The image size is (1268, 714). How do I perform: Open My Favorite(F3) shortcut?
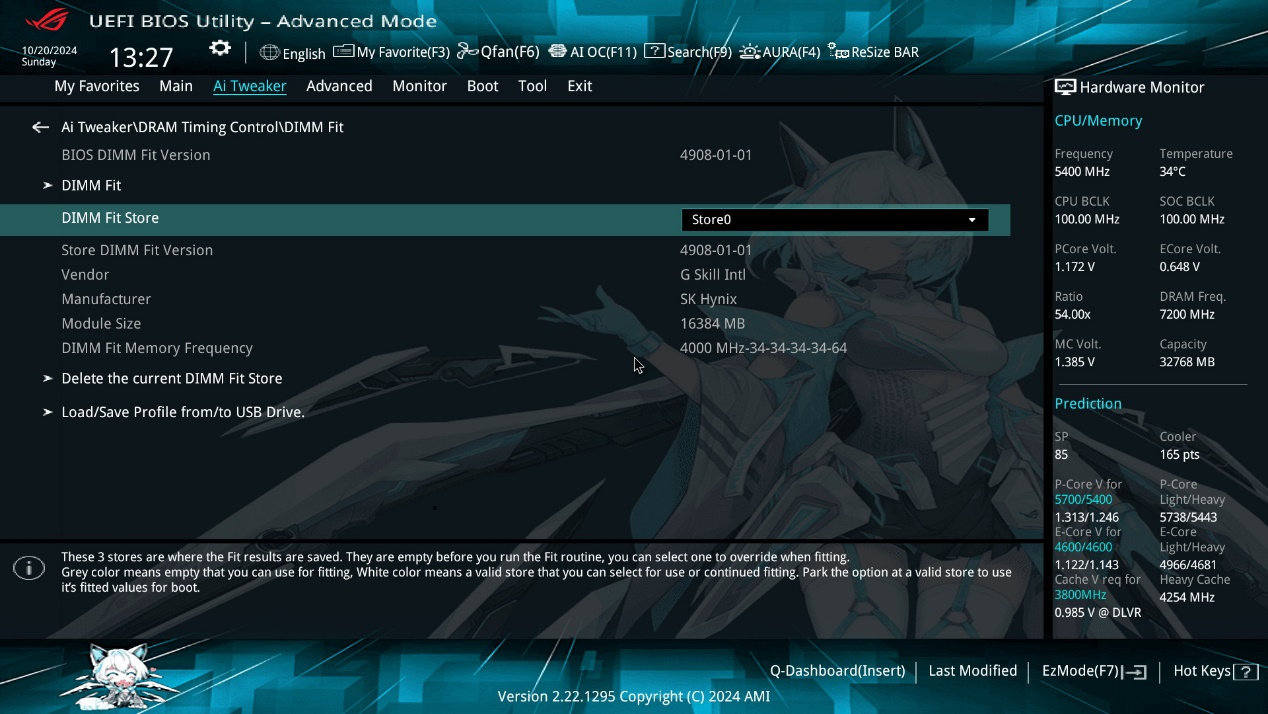tap(391, 52)
